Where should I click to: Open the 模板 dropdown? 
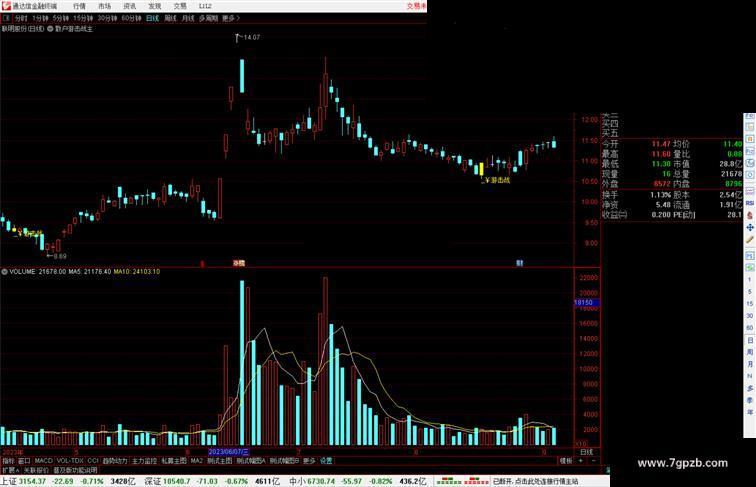[566, 461]
